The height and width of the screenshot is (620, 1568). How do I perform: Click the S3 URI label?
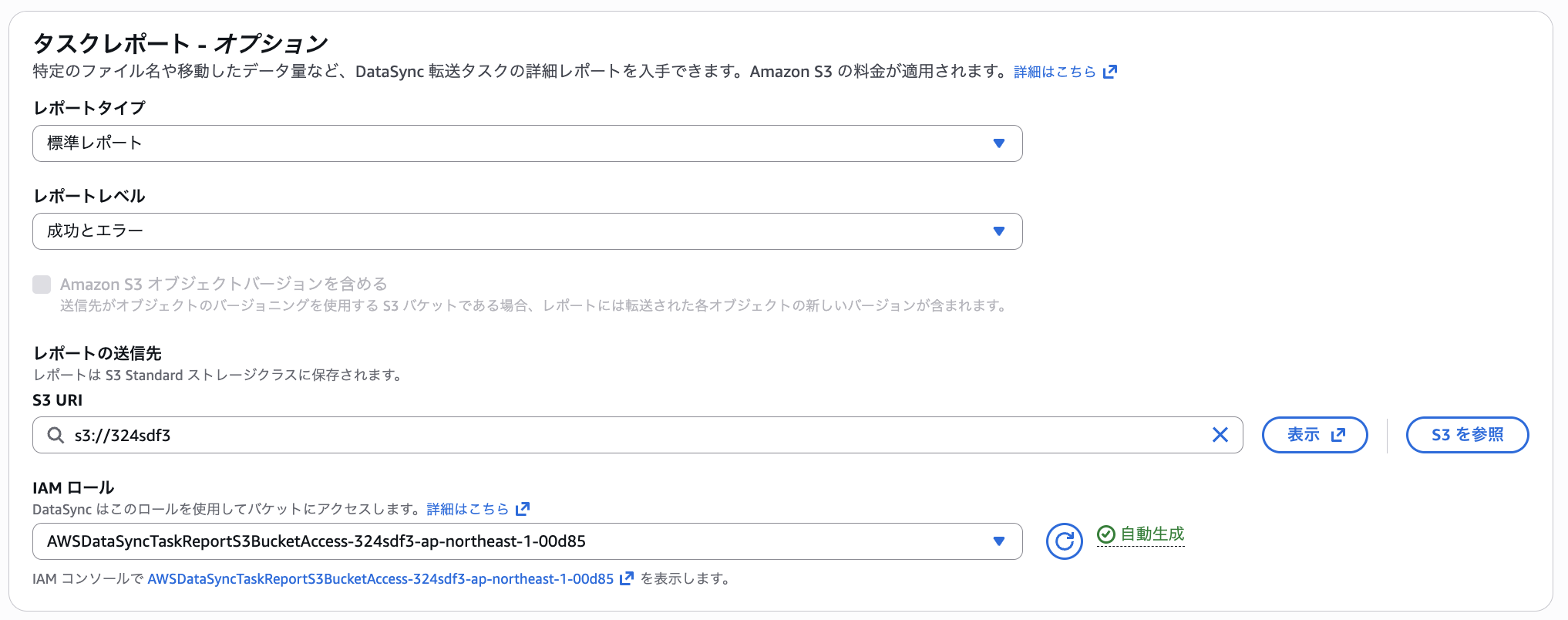point(58,400)
